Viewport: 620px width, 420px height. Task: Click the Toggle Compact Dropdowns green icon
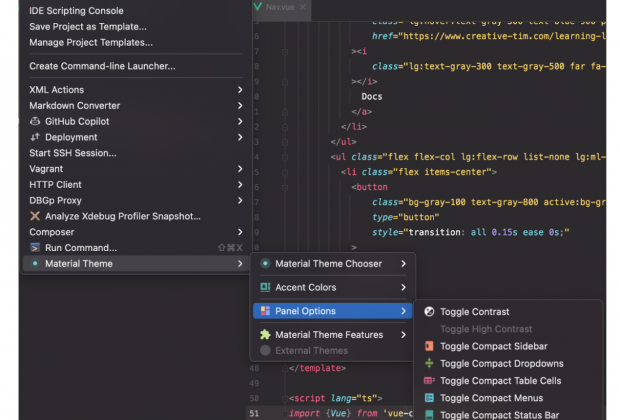pyautogui.click(x=429, y=363)
